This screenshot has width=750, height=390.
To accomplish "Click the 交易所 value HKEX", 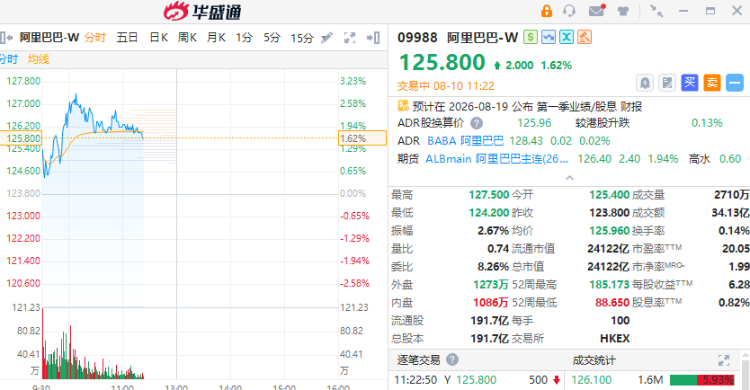I will [x=615, y=338].
